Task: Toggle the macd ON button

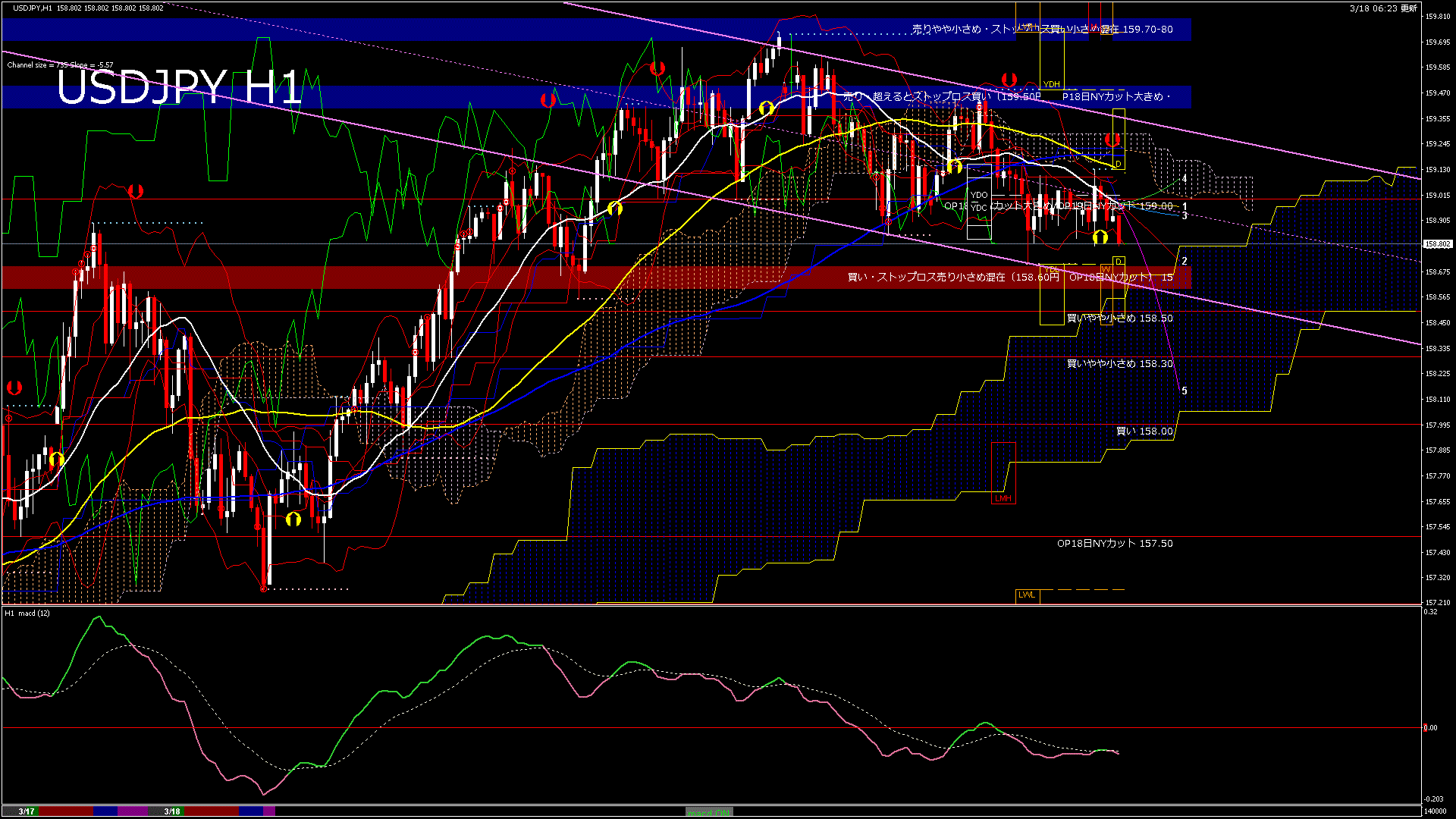Action: point(709,811)
